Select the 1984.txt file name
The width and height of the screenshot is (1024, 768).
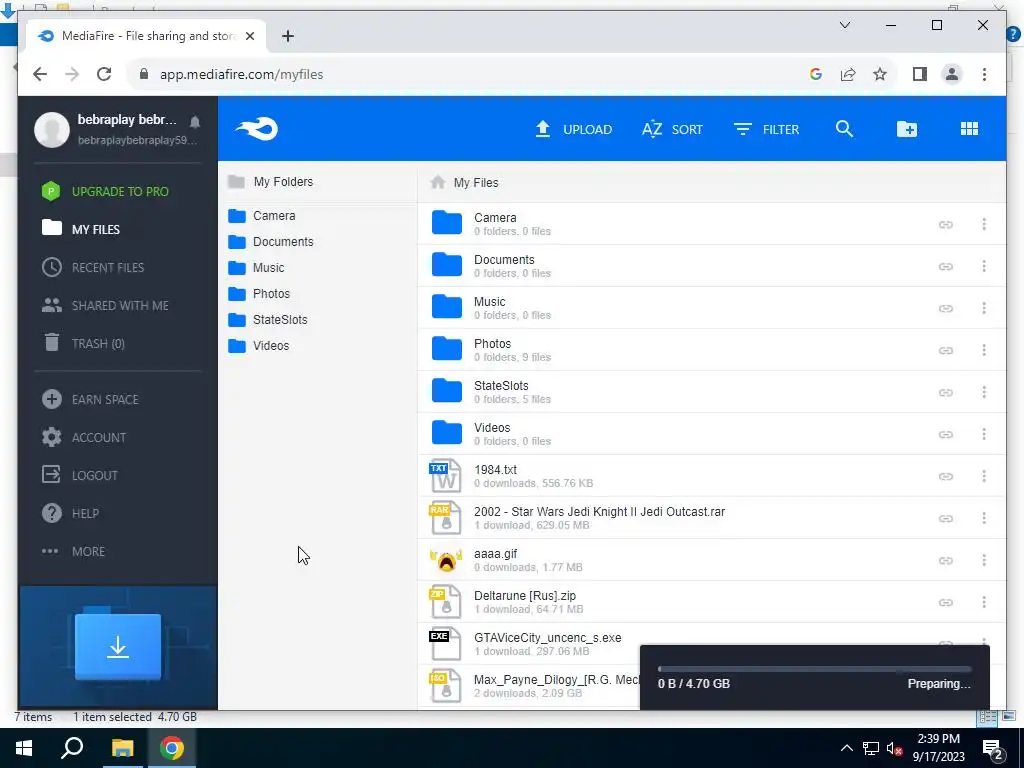point(495,470)
